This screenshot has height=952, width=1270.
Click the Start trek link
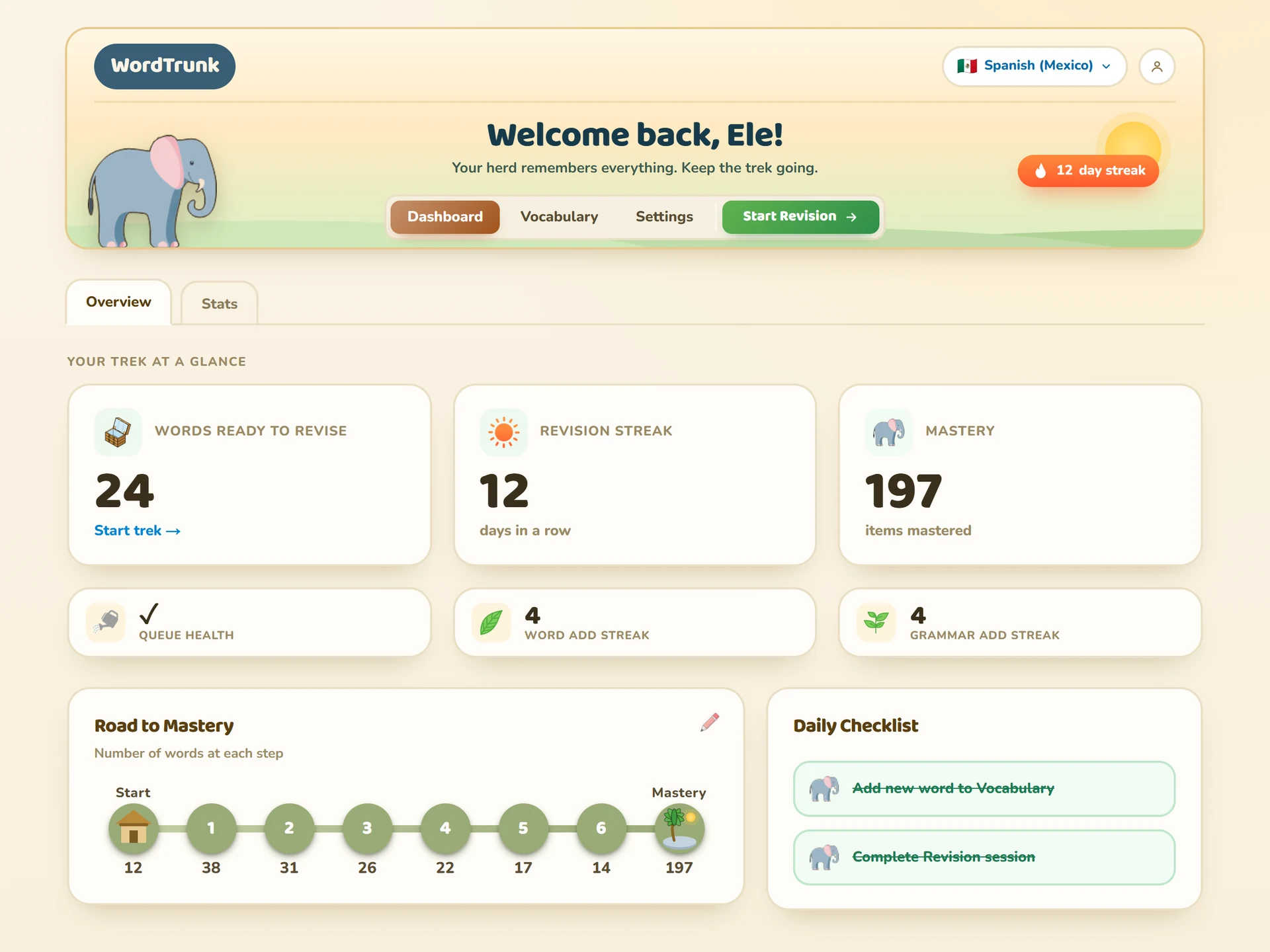pos(137,531)
